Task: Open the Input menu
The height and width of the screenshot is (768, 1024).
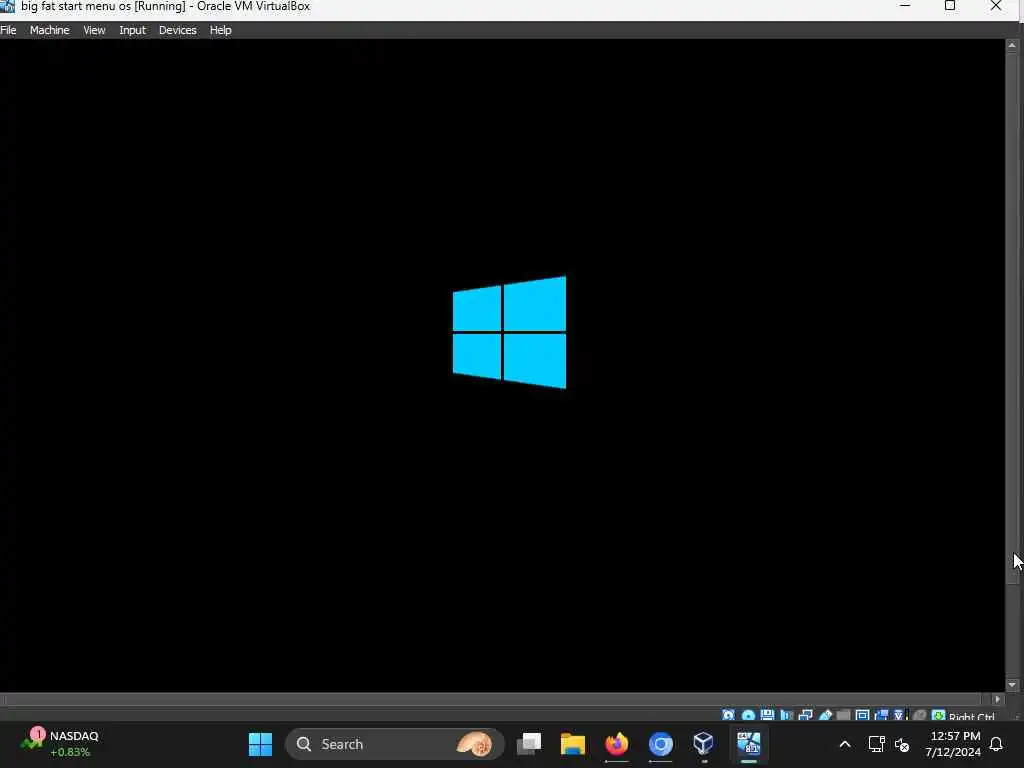Action: (133, 30)
